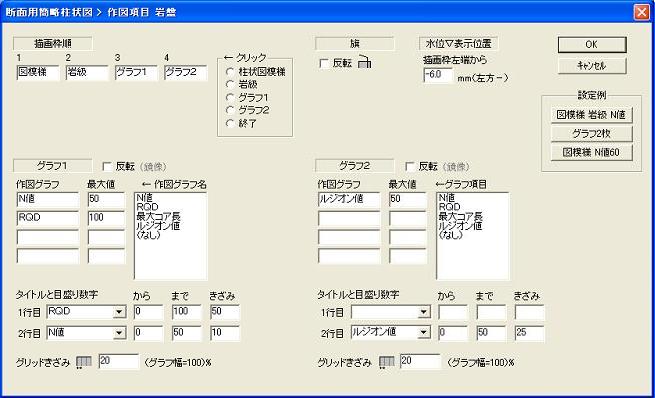Click the OK button
The width and height of the screenshot is (655, 398).
click(x=592, y=44)
